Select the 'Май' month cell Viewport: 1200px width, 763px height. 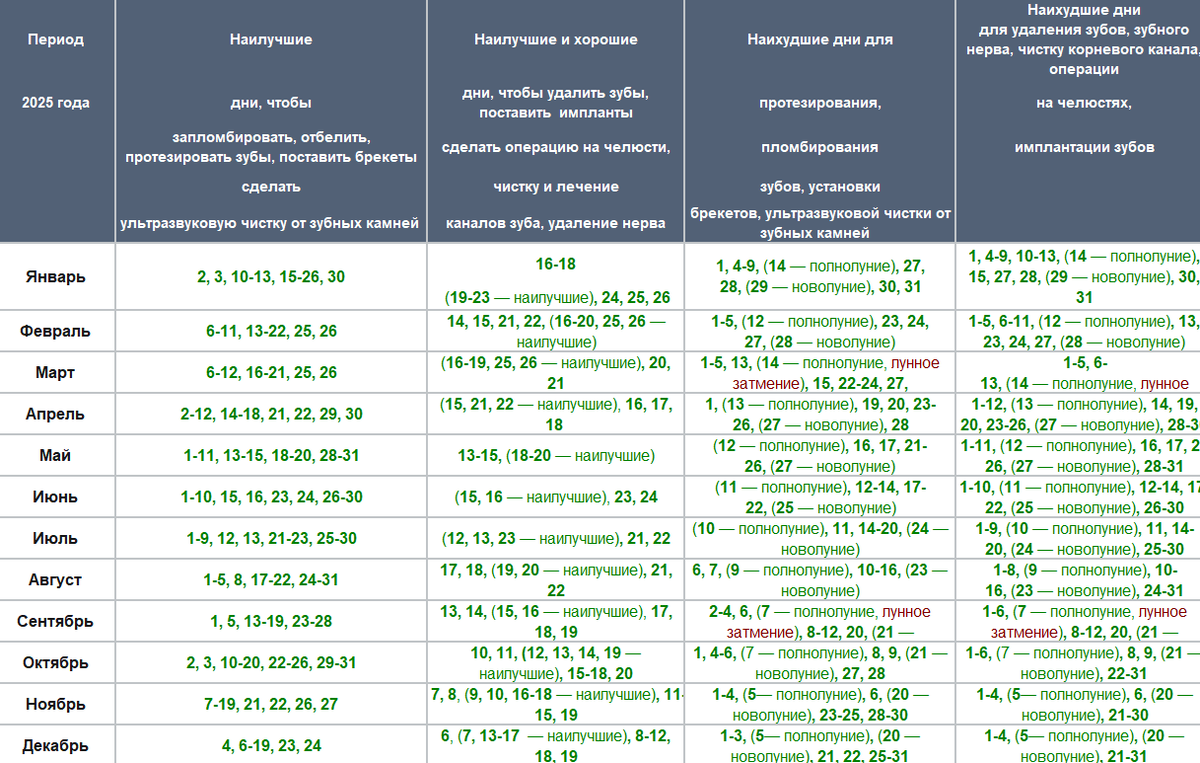pyautogui.click(x=56, y=455)
